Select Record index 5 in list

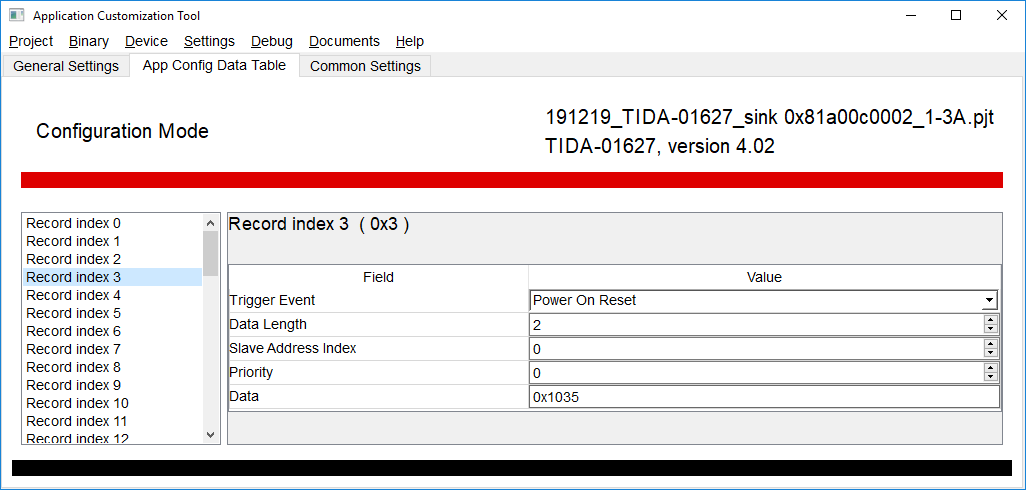click(x=113, y=313)
